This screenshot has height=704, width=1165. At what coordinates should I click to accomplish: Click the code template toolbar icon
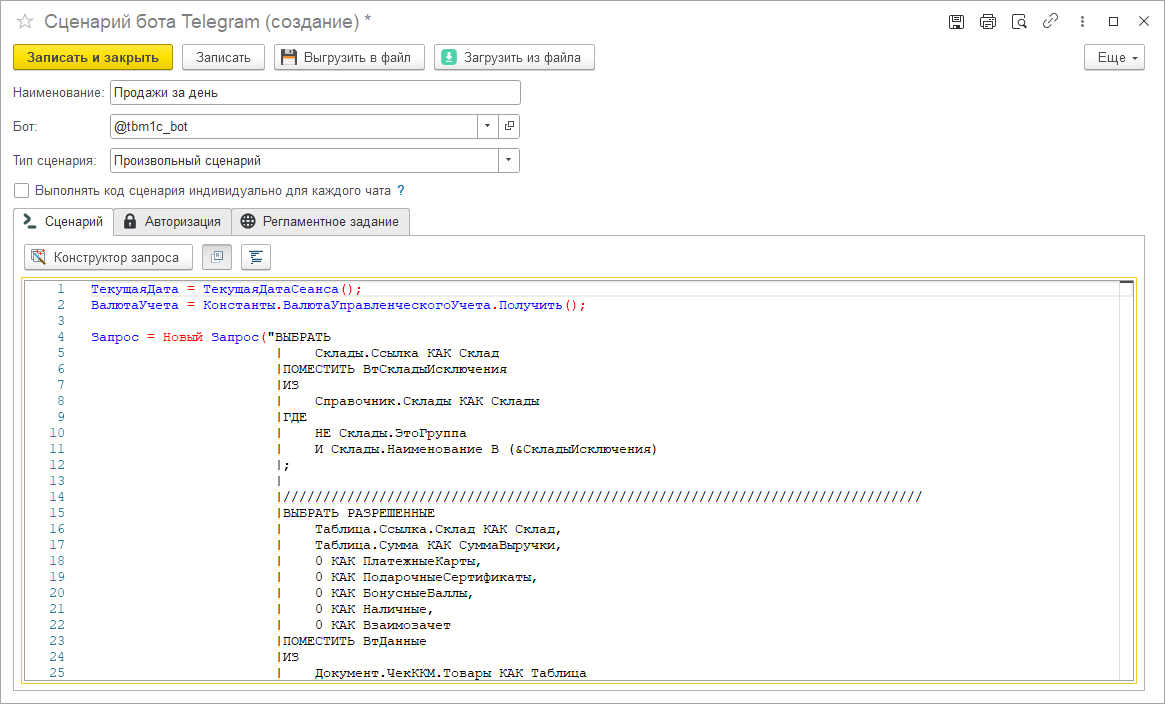click(x=217, y=257)
